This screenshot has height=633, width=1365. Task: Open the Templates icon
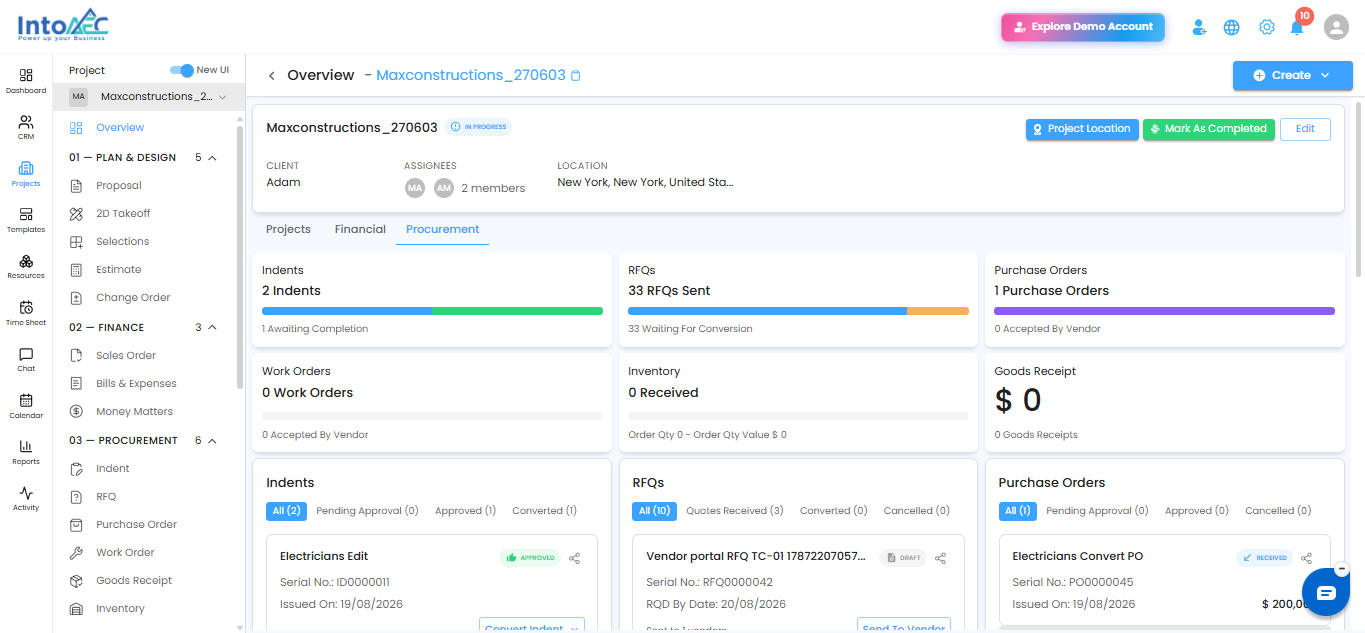point(26,220)
